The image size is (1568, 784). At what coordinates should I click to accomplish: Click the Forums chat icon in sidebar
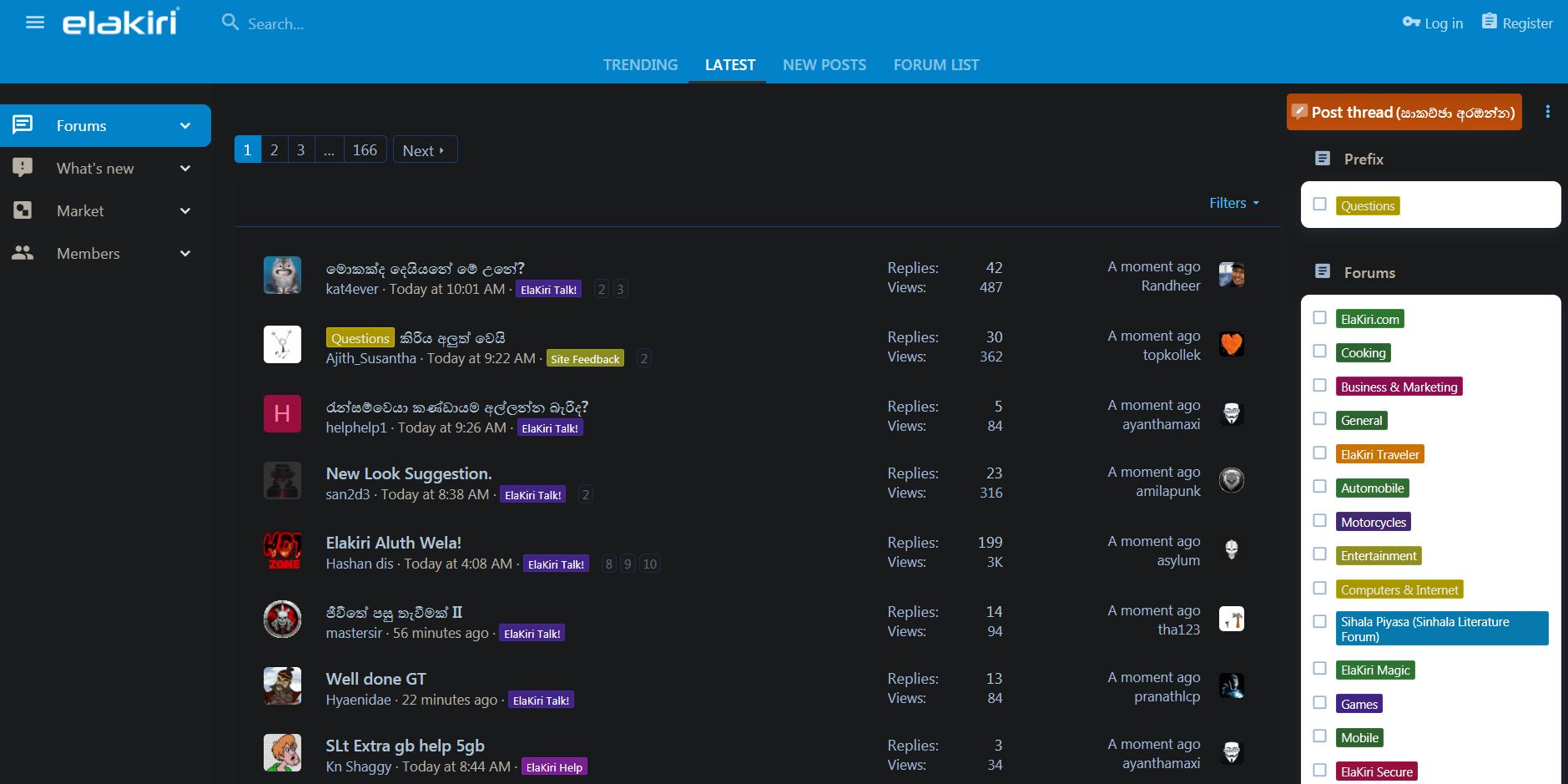[23, 125]
